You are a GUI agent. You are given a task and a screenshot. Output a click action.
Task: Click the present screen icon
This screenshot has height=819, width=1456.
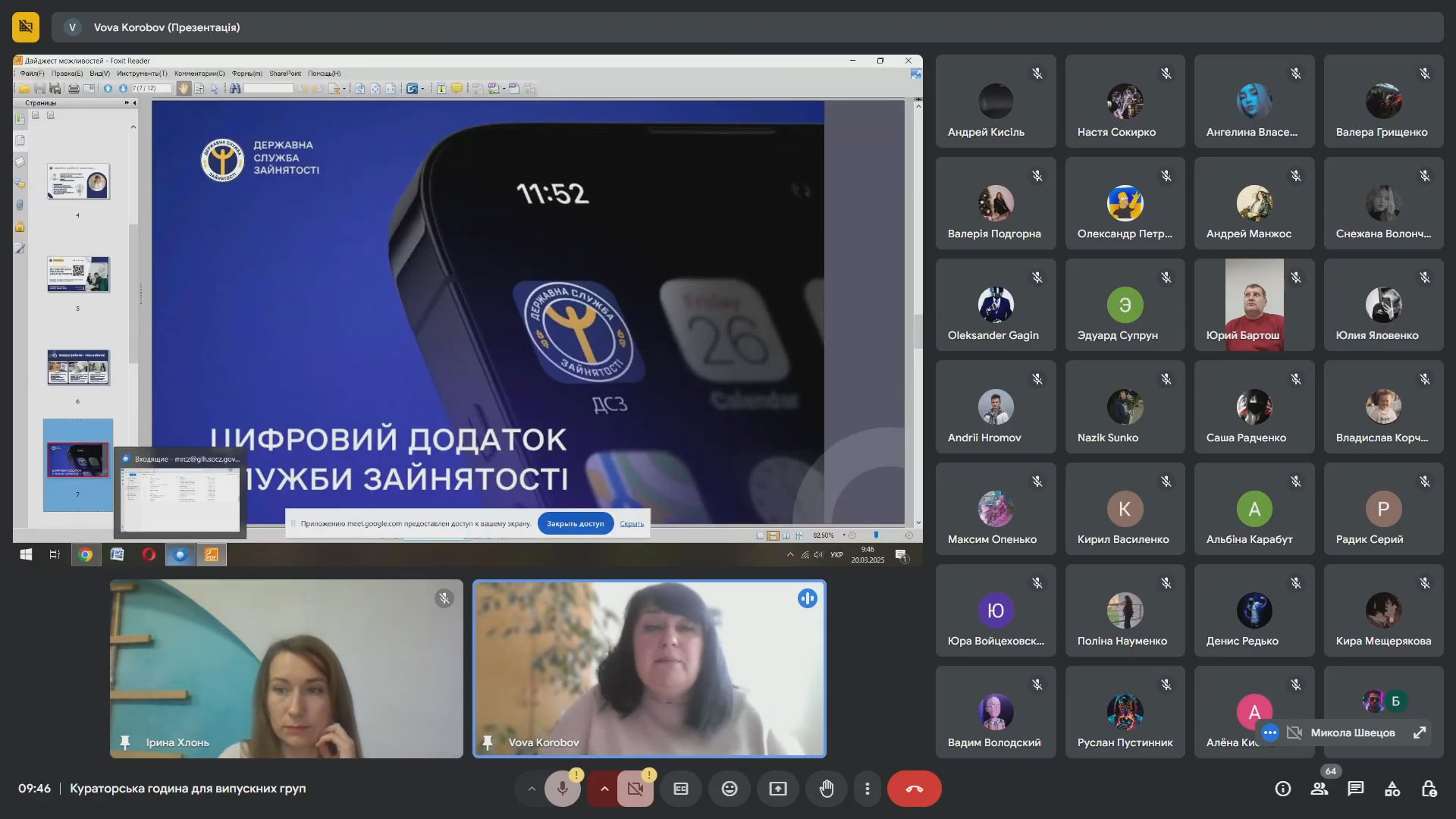[778, 789]
